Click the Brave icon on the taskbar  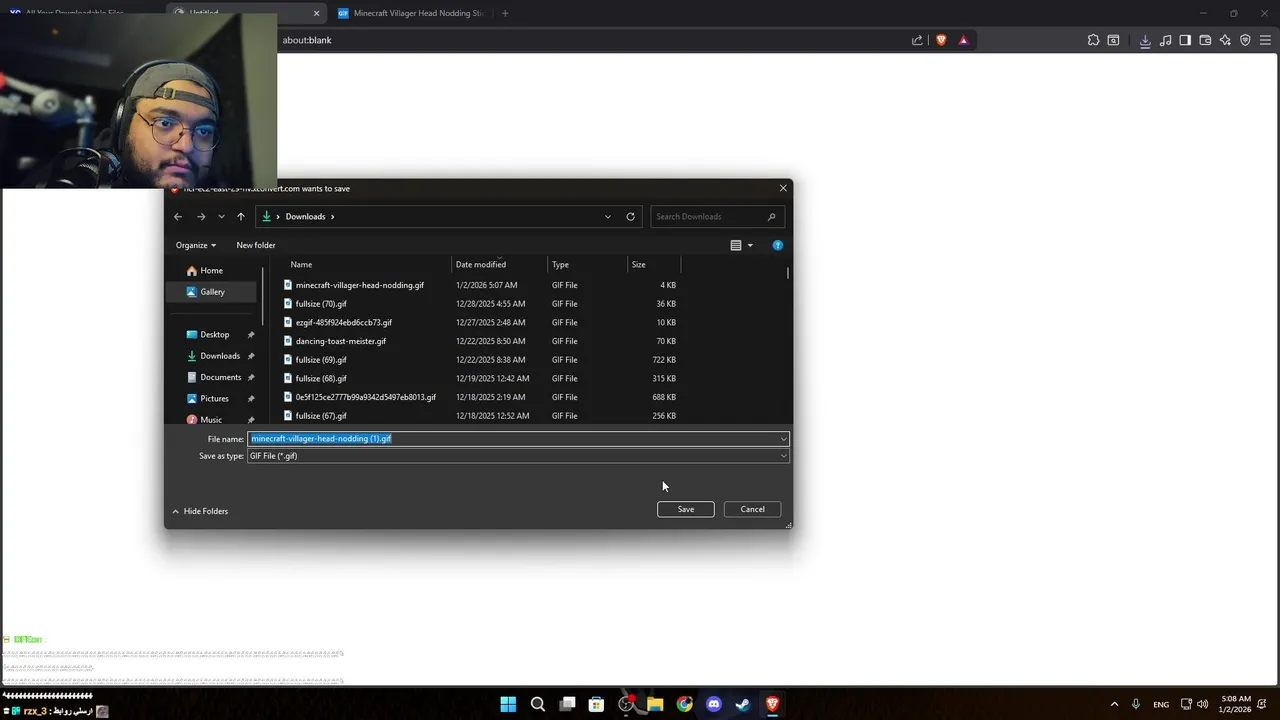[772, 704]
